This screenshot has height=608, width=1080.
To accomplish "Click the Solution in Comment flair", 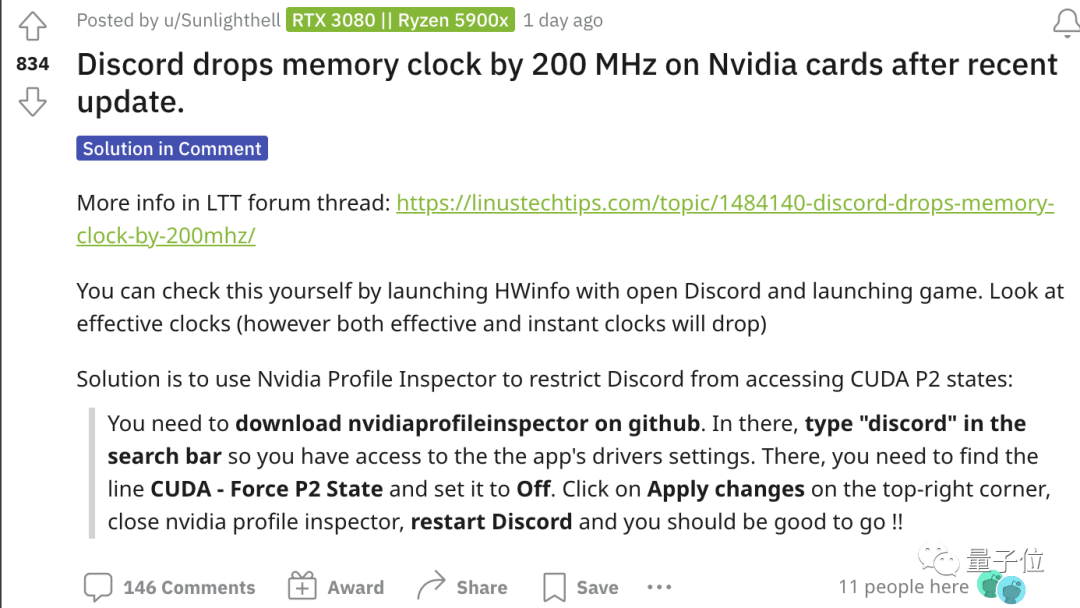I will click(172, 149).
